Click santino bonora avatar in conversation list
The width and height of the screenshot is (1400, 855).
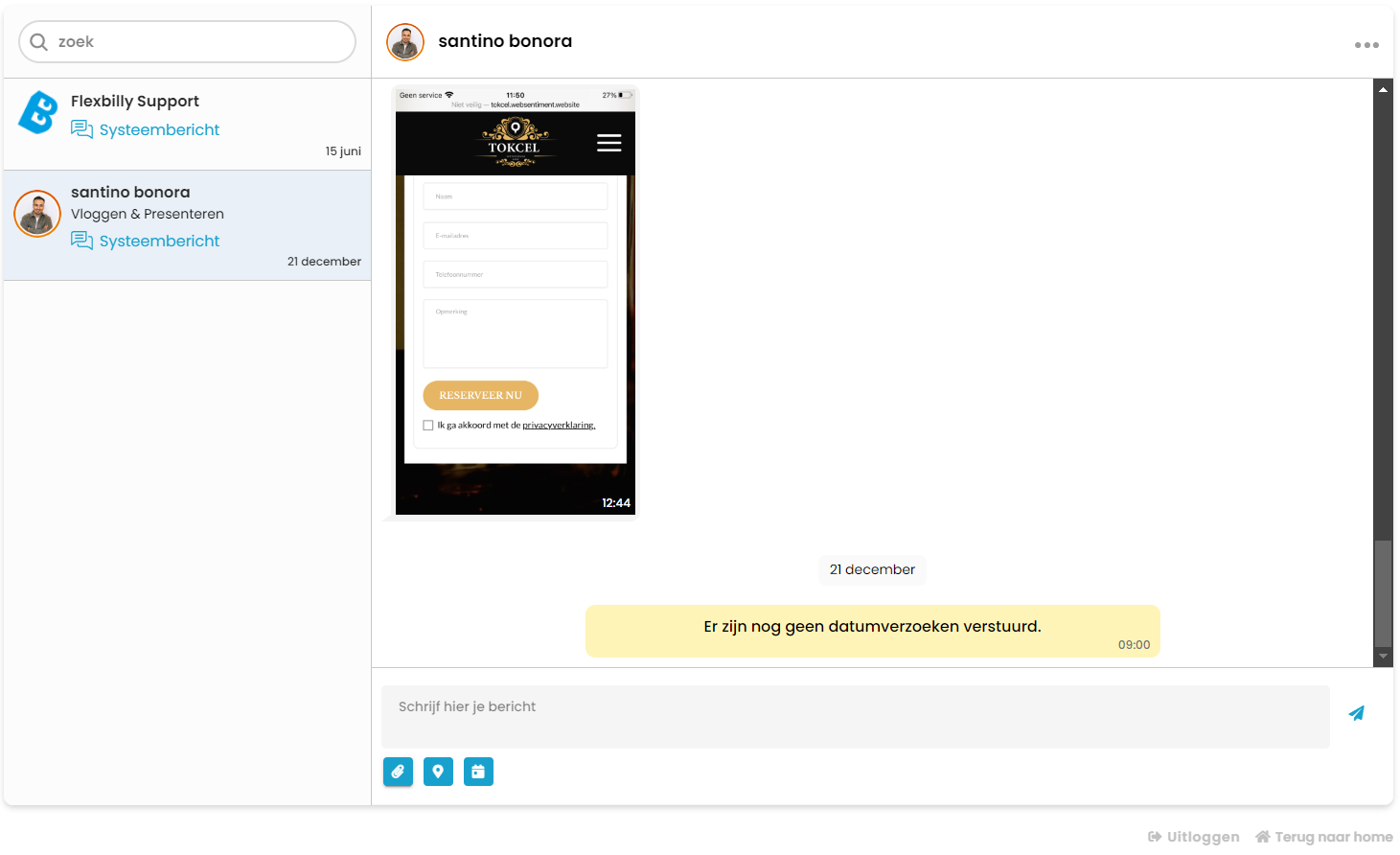coord(37,214)
